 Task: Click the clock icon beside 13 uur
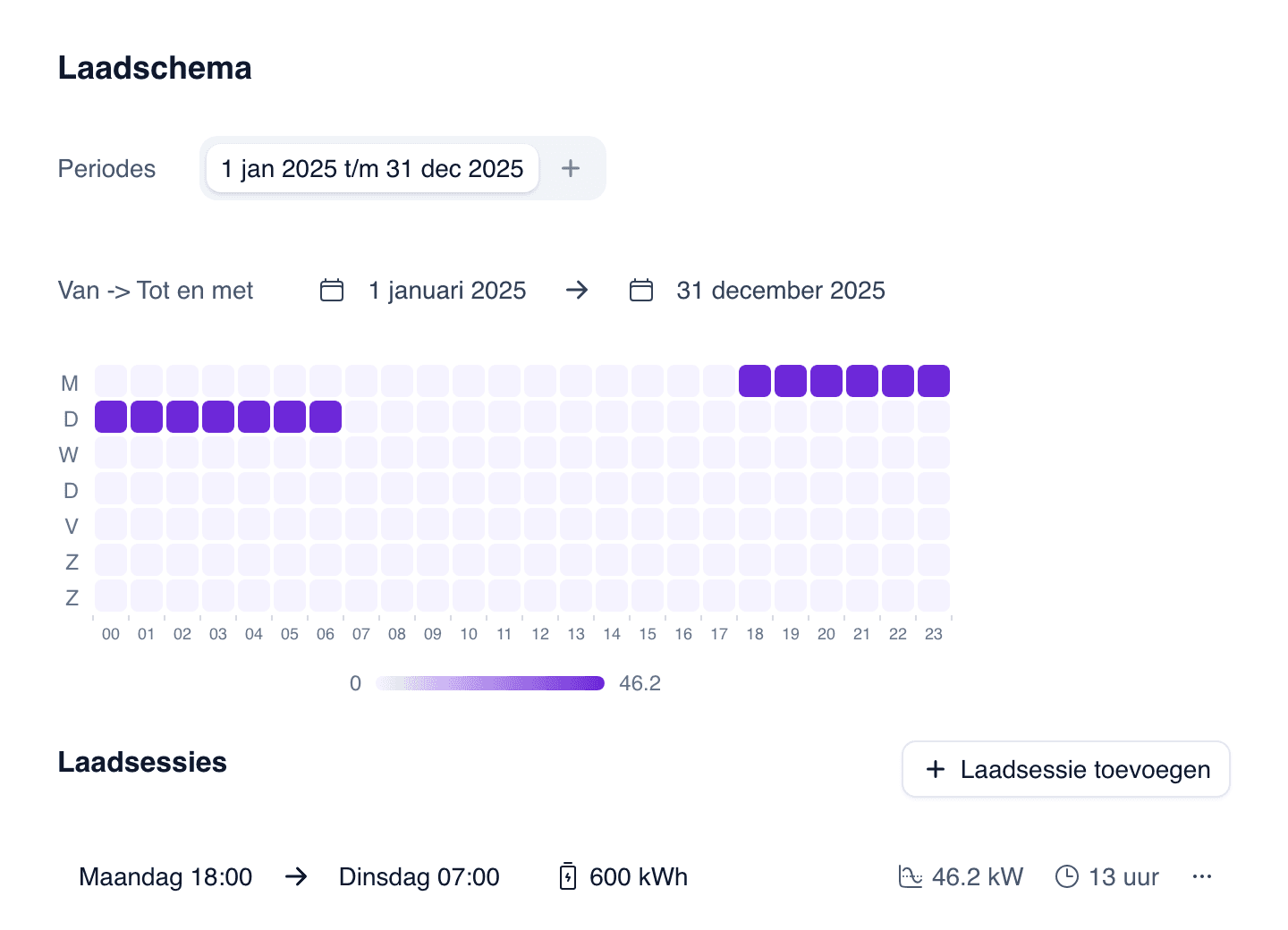[1067, 876]
